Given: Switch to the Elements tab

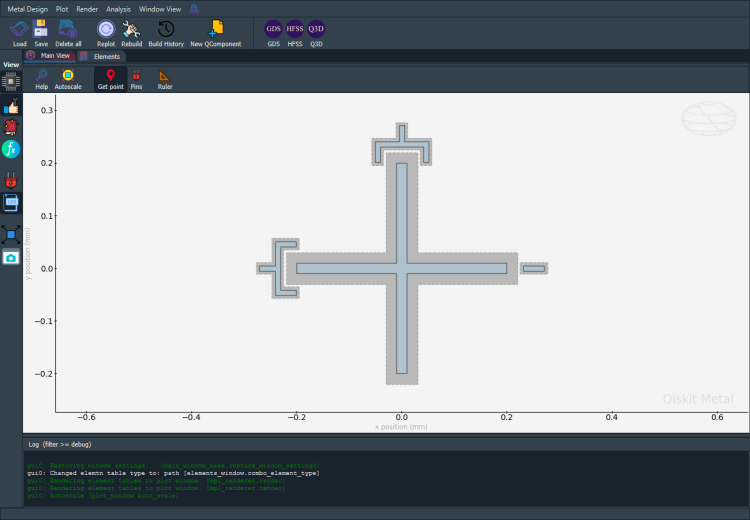Looking at the screenshot, I should [101, 56].
